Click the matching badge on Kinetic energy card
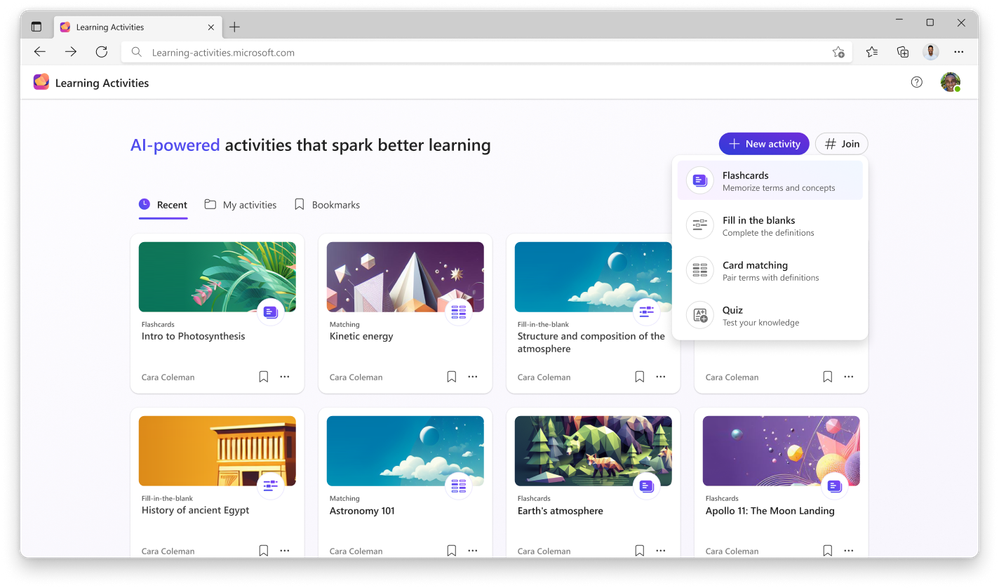Screen dimensions: 999x588 point(459,312)
